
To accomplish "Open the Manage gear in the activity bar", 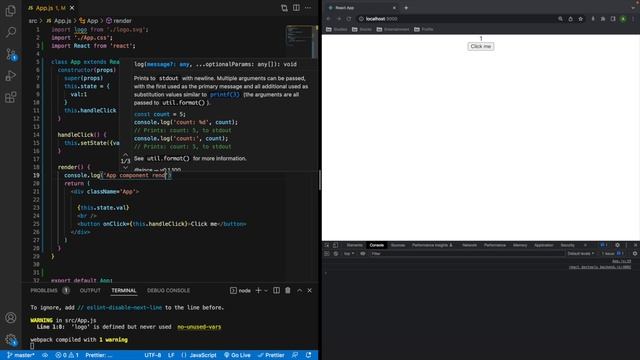I will pos(11,339).
